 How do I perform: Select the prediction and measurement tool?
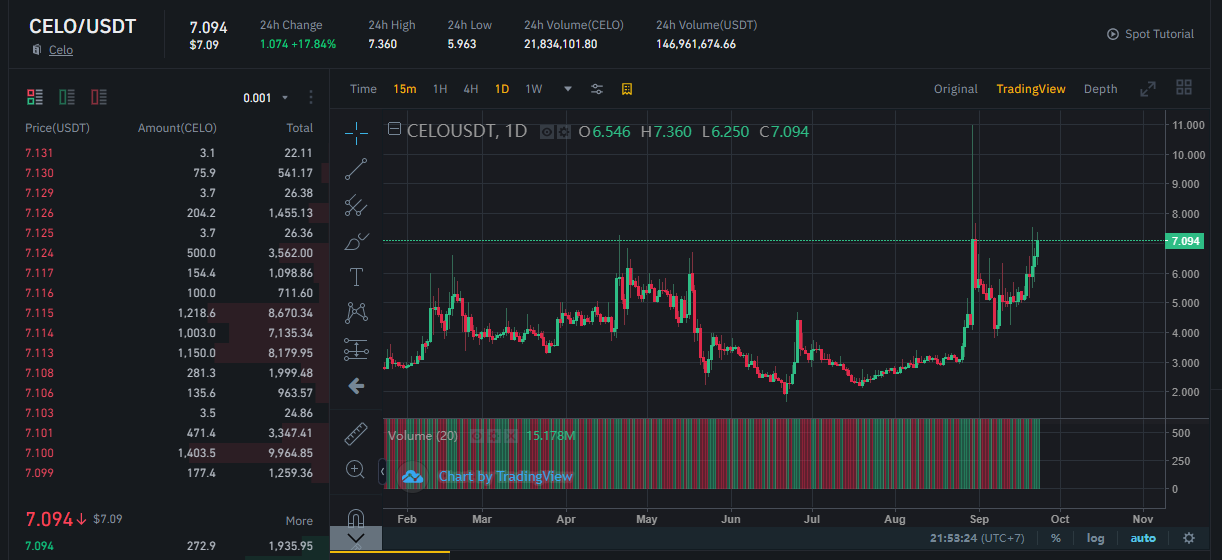coord(356,350)
